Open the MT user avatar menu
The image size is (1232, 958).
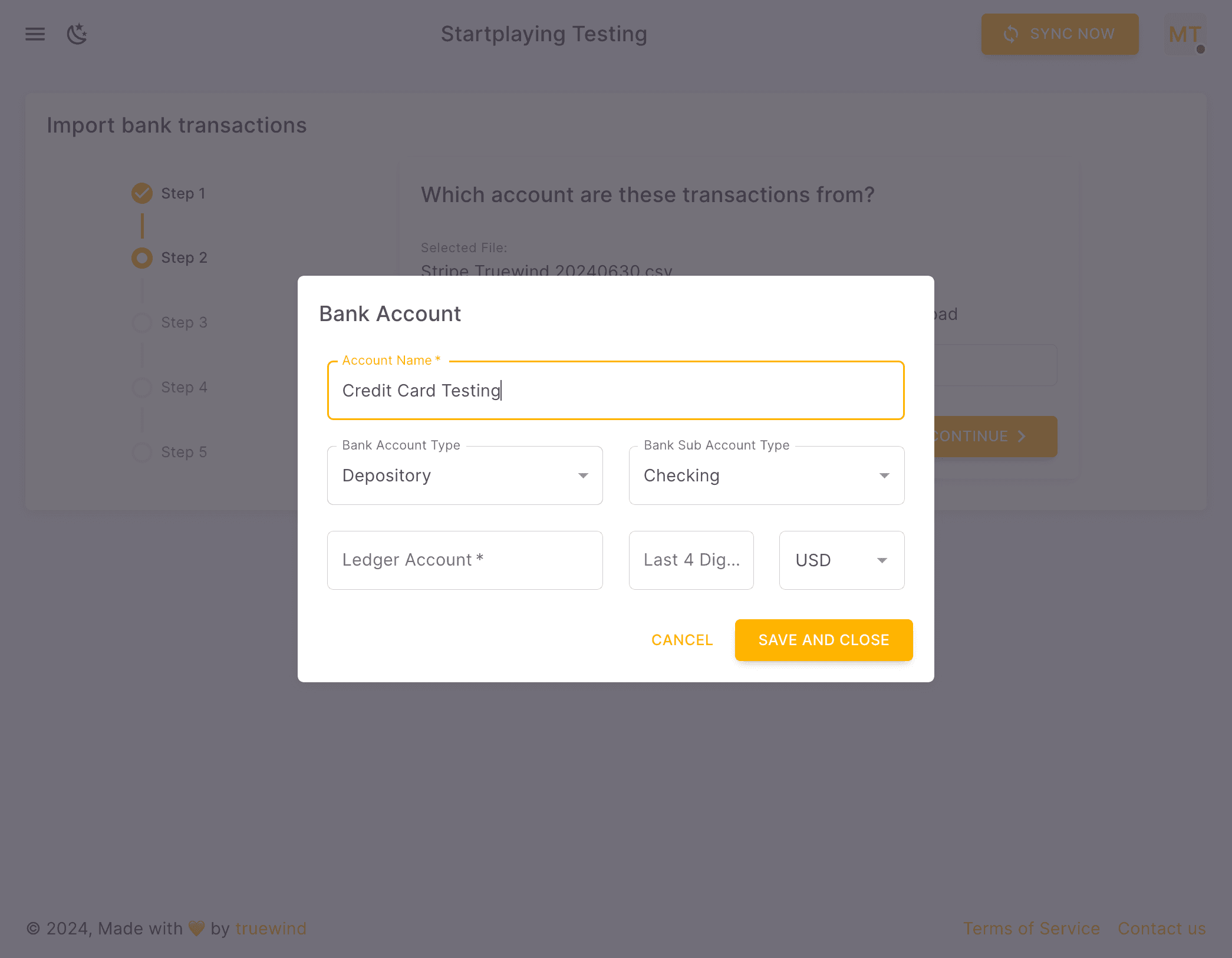[1185, 35]
